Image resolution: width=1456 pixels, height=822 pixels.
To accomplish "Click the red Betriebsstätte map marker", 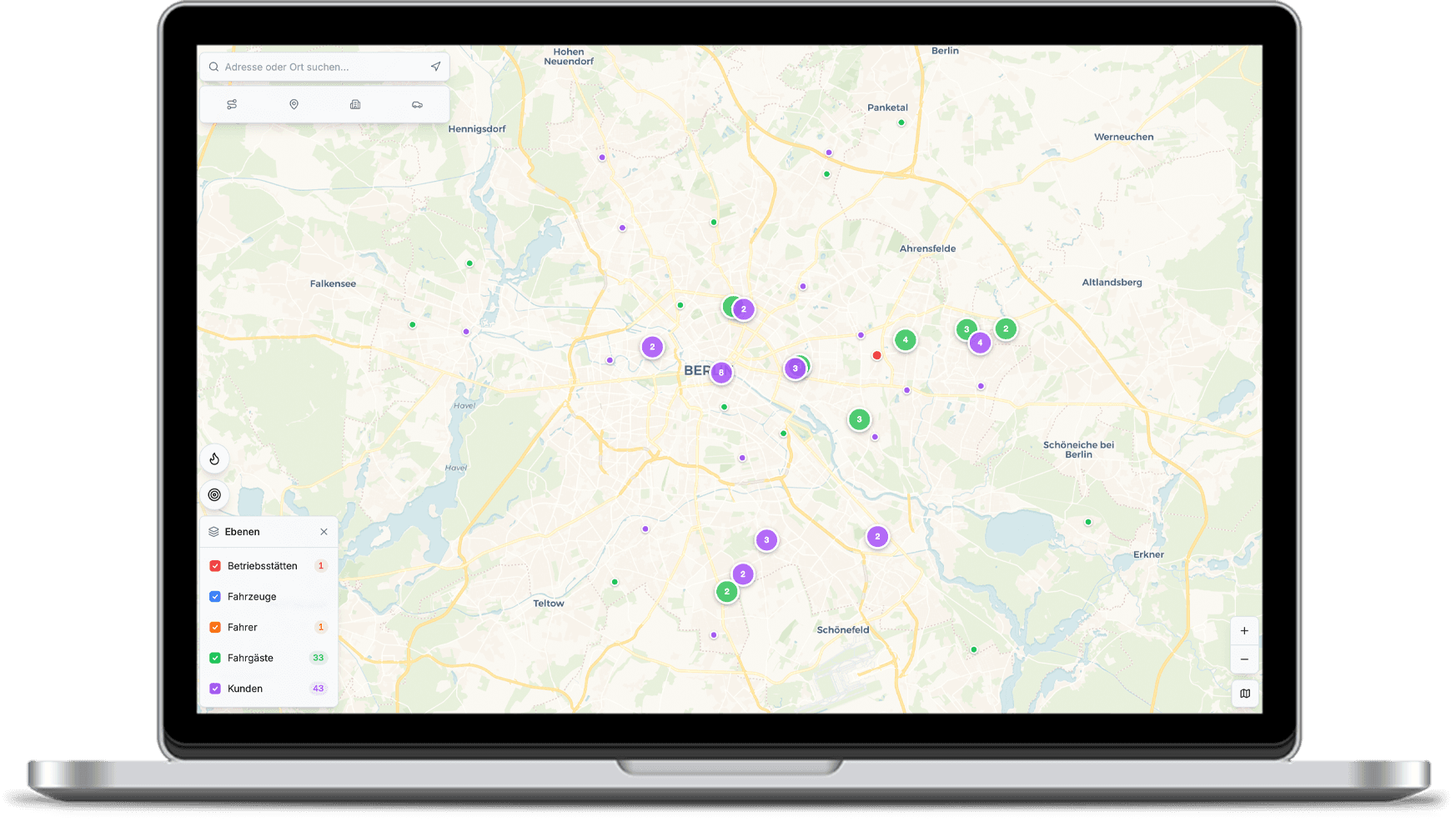I will tap(876, 356).
